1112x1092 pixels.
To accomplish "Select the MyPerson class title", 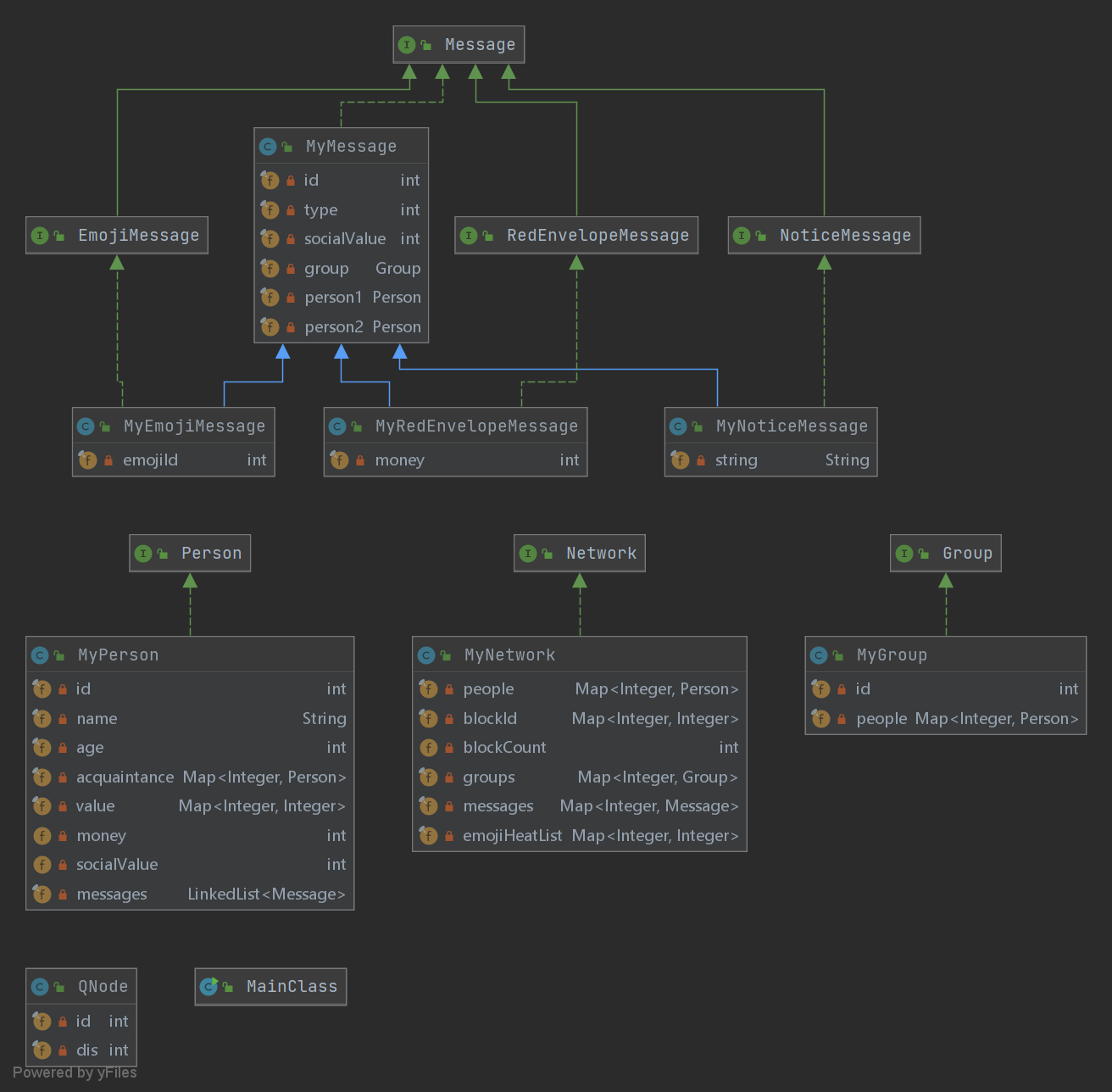I will [119, 655].
